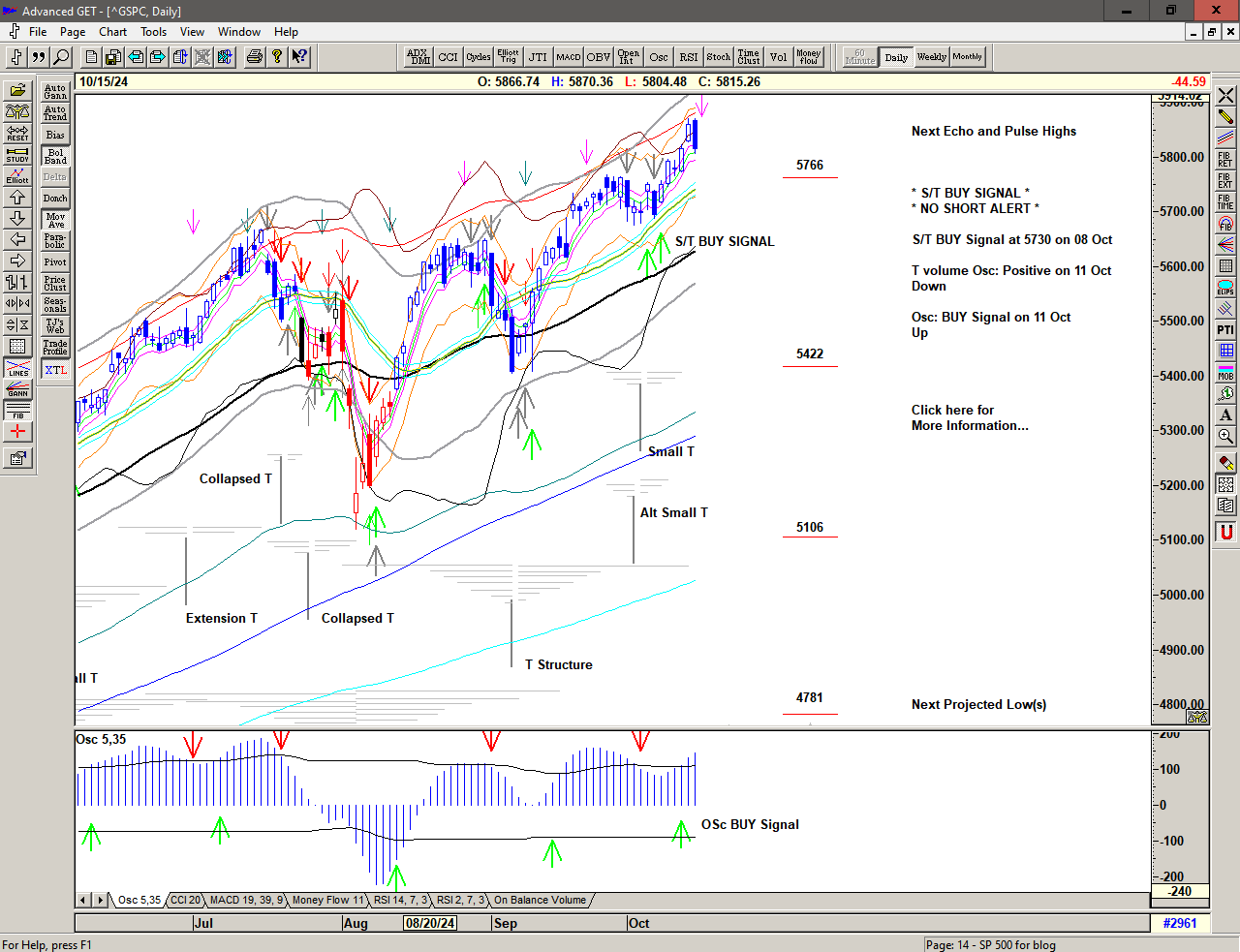The width and height of the screenshot is (1240, 952).
Task: Click the printer icon in toolbar
Action: 254,57
